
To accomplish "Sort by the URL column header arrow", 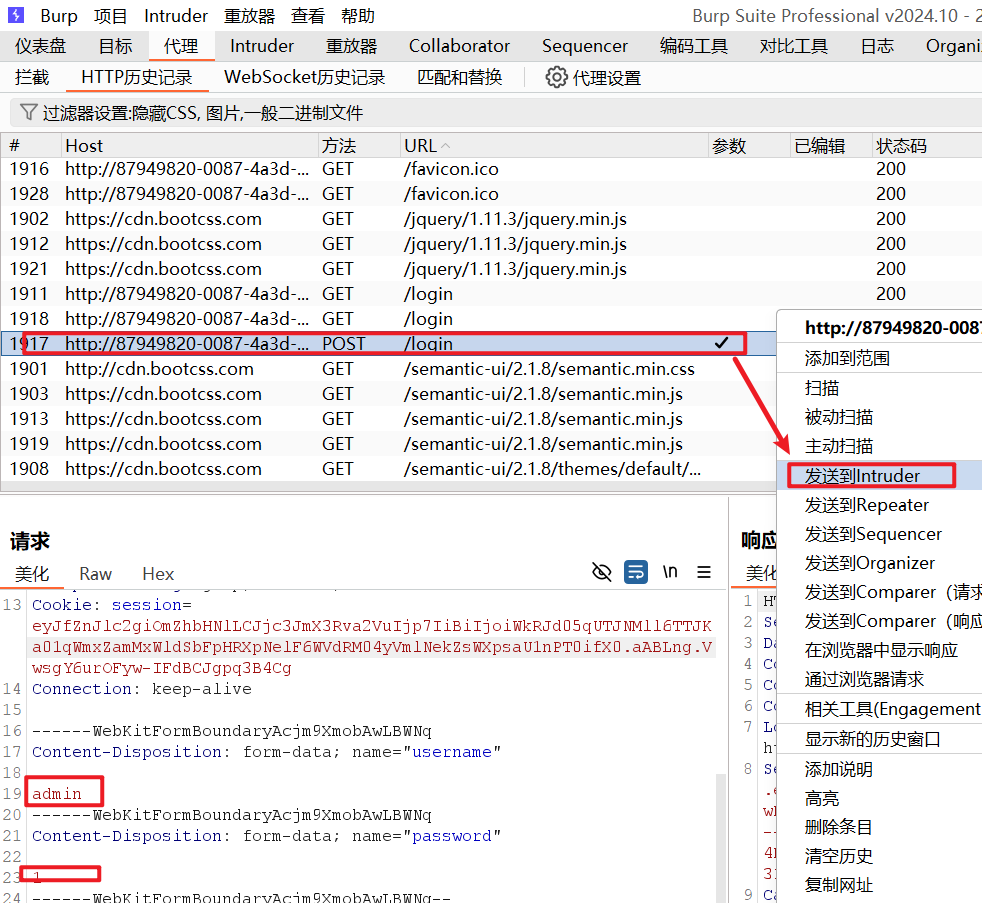I will [445, 146].
